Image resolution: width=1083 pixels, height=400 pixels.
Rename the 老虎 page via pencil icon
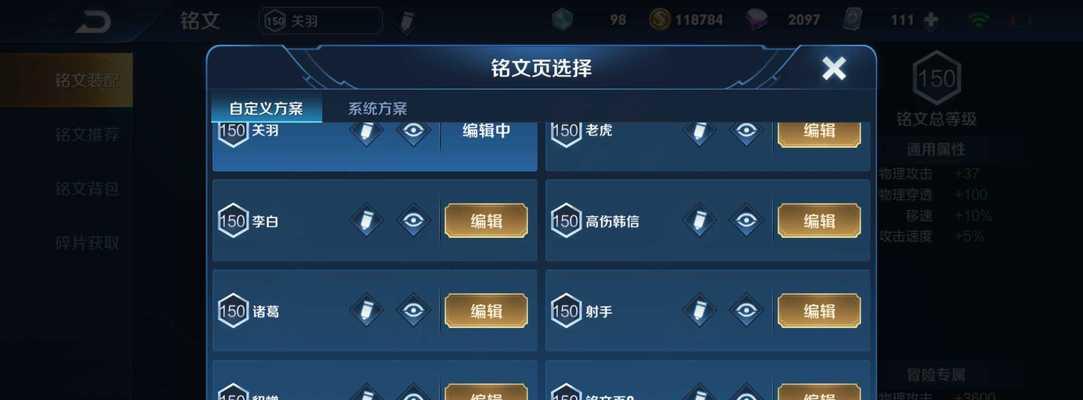[699, 132]
